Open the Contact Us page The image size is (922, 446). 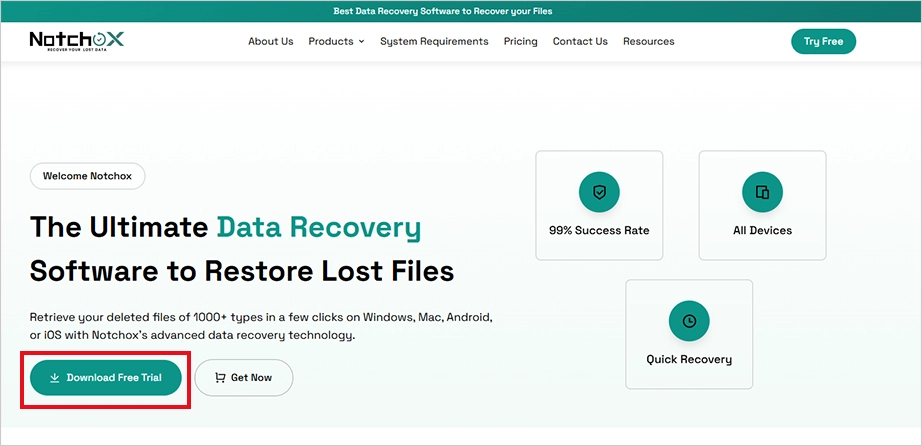pyautogui.click(x=580, y=41)
